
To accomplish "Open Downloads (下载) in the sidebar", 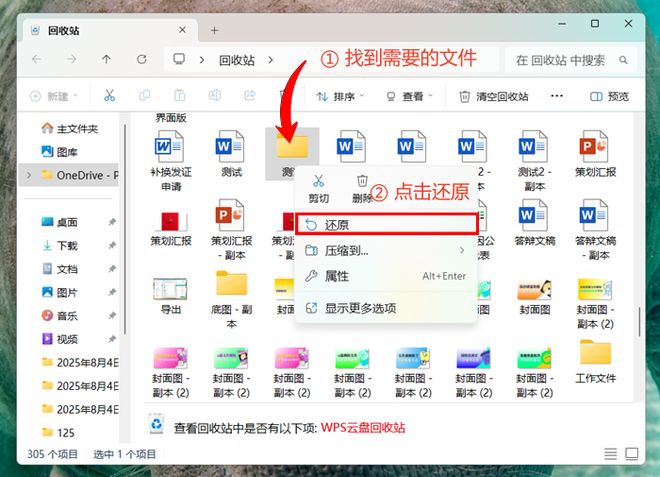I will [59, 245].
